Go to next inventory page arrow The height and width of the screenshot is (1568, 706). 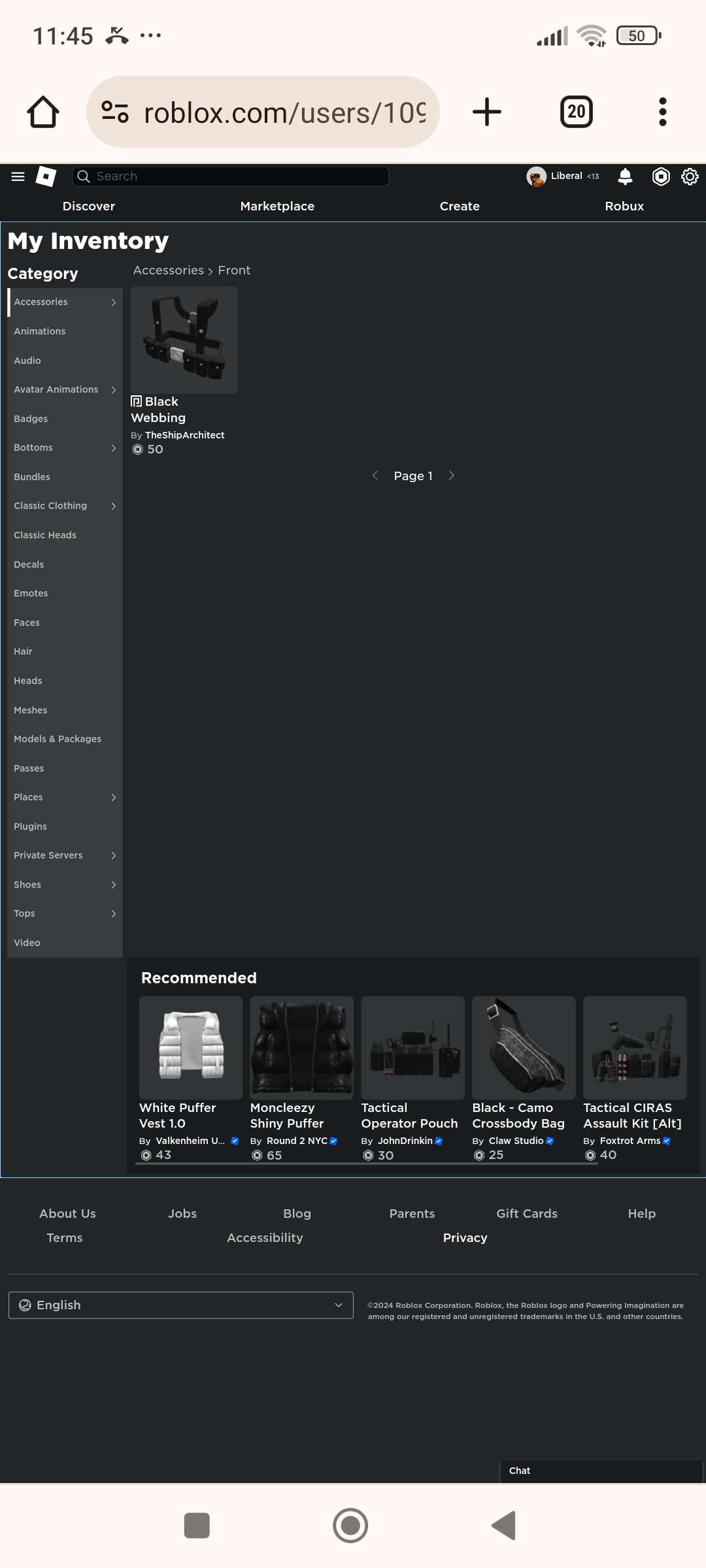(x=451, y=476)
